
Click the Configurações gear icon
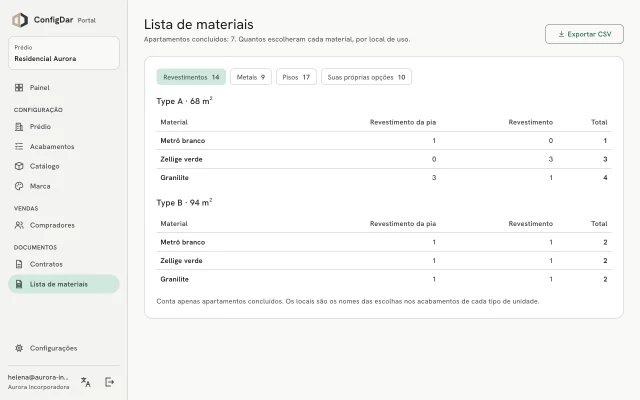pyautogui.click(x=19, y=348)
